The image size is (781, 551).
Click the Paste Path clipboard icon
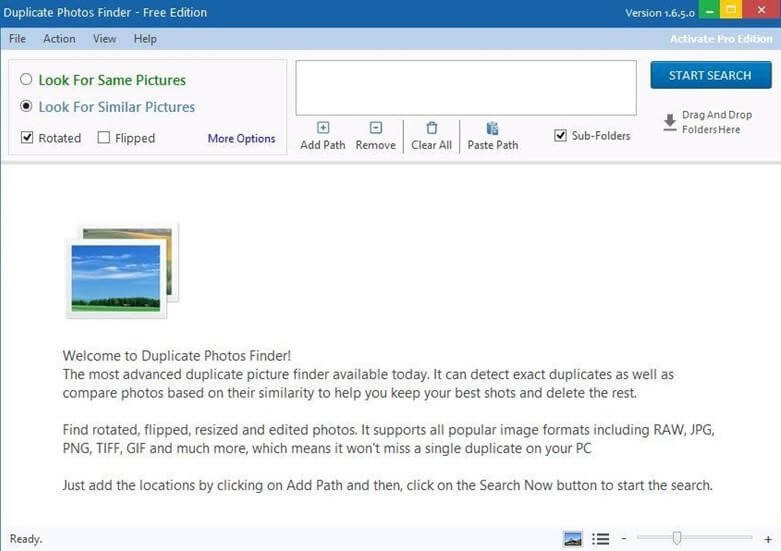click(x=492, y=128)
